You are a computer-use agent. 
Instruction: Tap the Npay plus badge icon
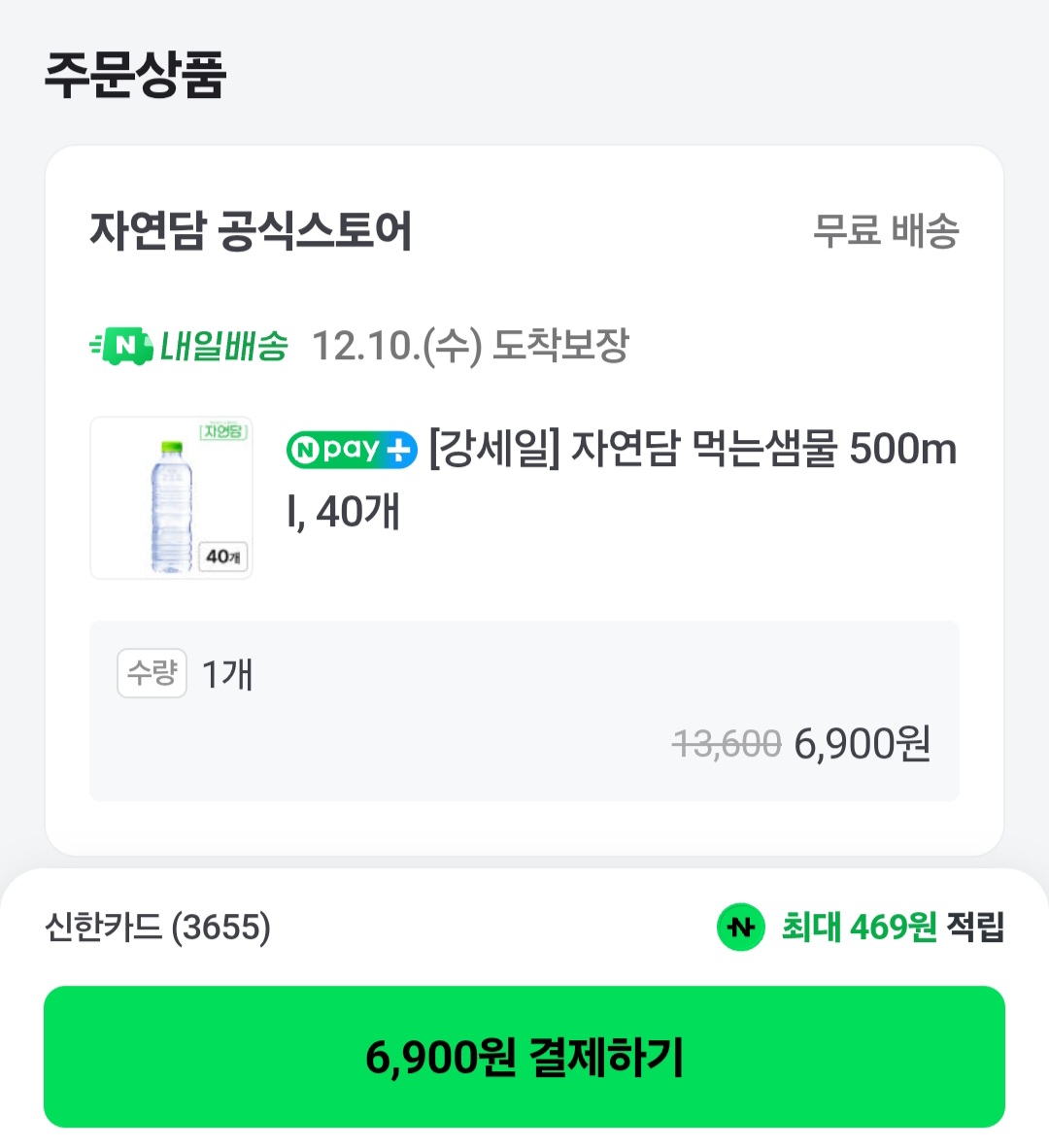click(x=352, y=450)
